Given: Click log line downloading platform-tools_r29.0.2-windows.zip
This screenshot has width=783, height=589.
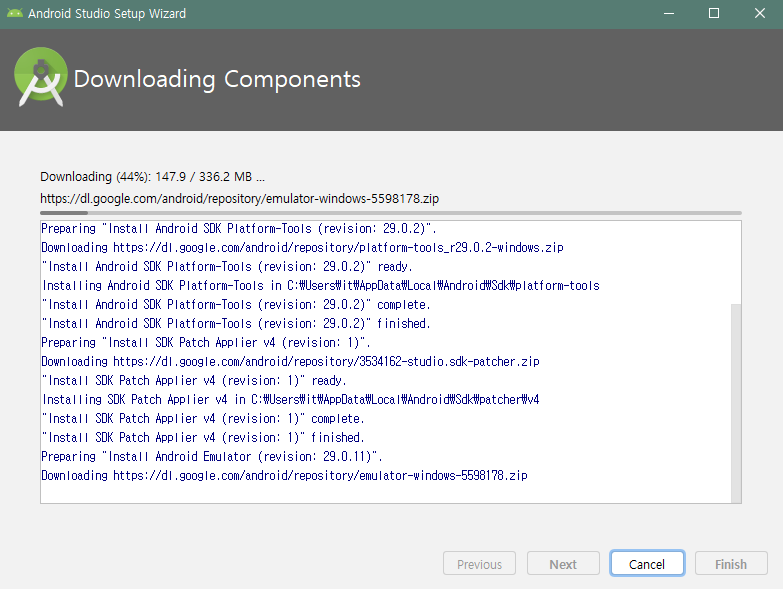Looking at the screenshot, I should click(302, 248).
